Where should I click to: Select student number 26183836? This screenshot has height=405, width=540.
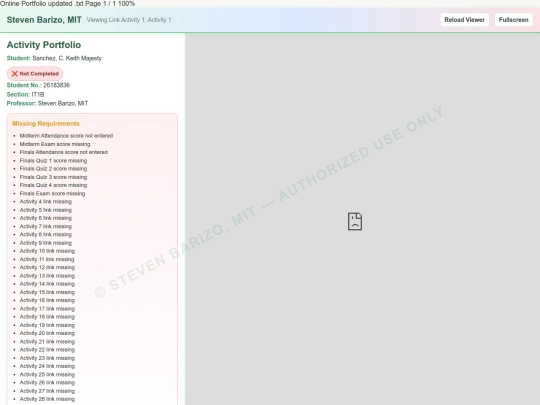click(56, 85)
